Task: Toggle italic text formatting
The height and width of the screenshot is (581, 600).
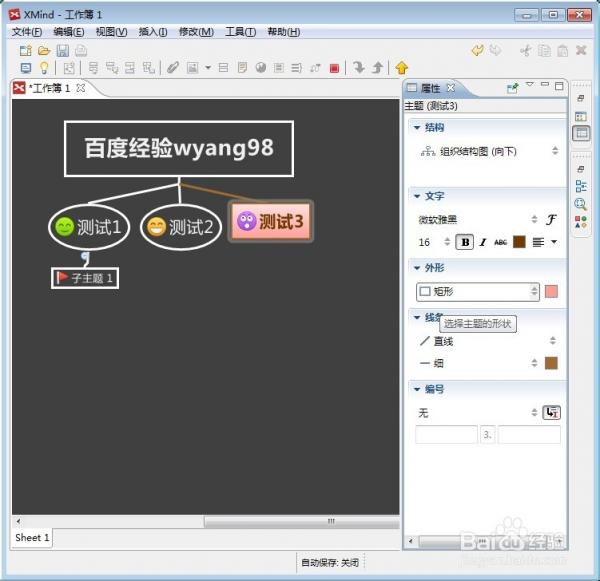Action: 483,242
